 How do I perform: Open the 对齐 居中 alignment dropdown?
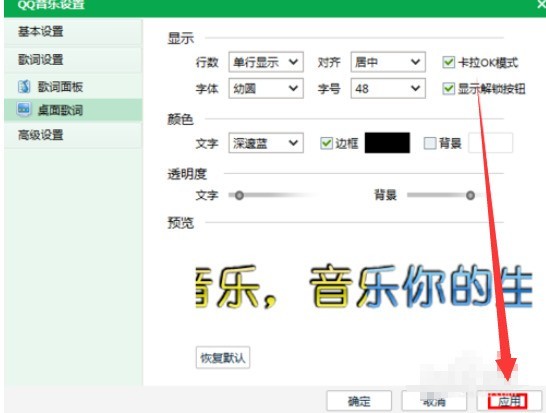pyautogui.click(x=388, y=62)
